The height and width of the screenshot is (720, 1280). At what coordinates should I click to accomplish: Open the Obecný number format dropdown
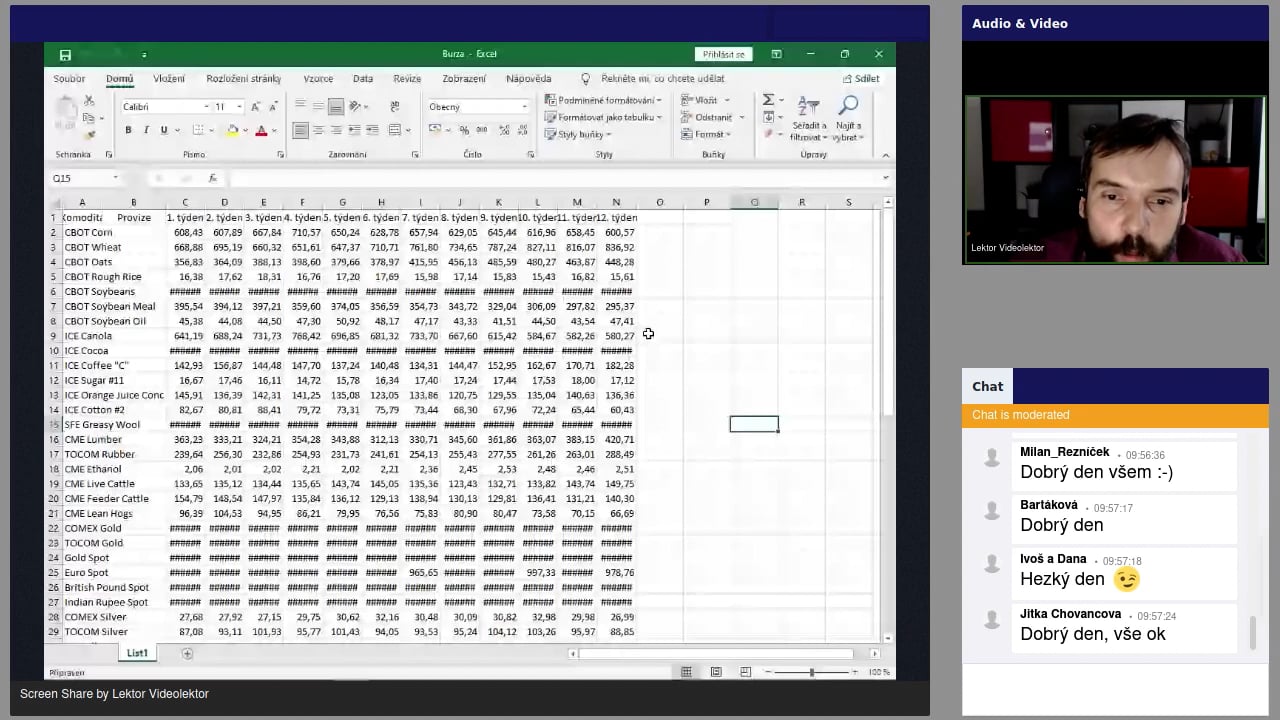[524, 107]
